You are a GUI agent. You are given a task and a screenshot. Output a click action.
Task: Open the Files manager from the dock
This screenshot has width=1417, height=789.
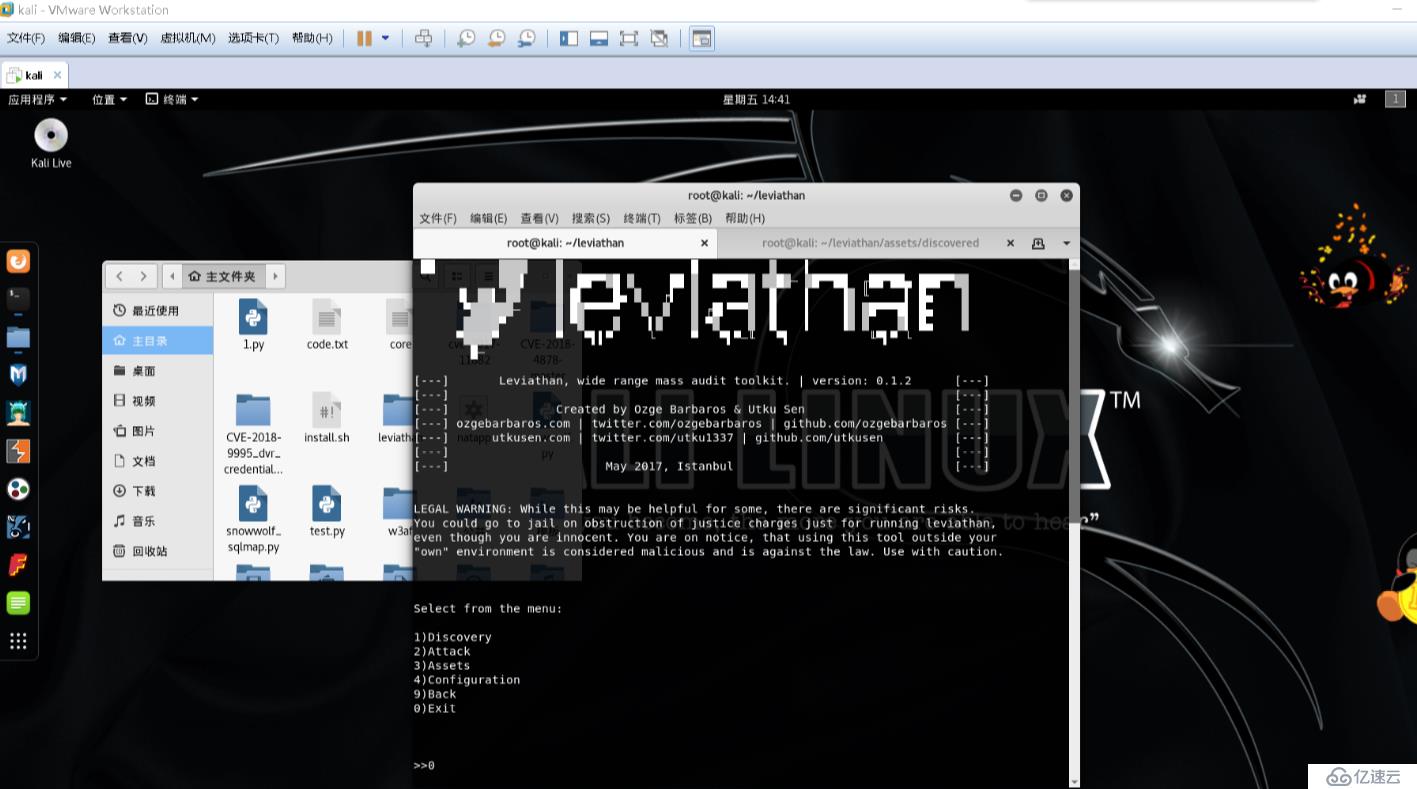[18, 337]
